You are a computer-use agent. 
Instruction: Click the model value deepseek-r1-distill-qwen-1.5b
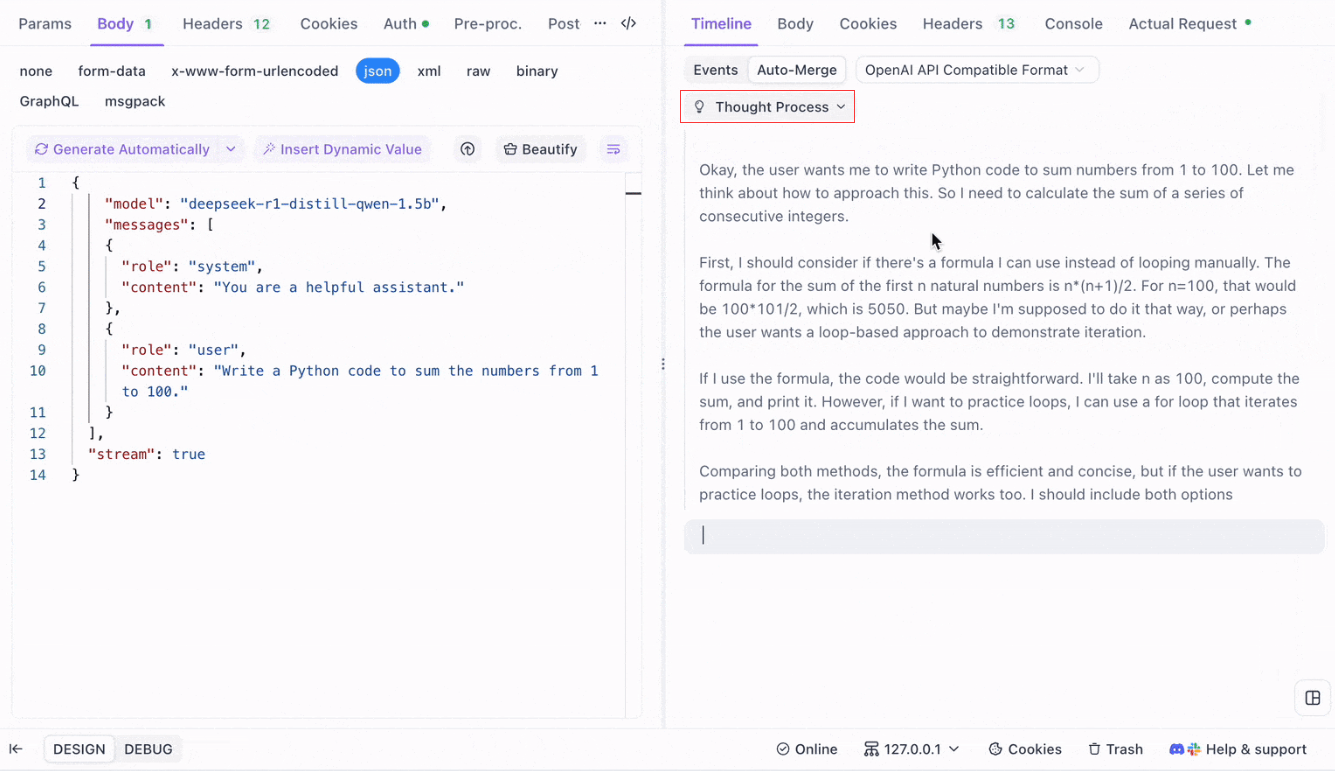click(309, 204)
